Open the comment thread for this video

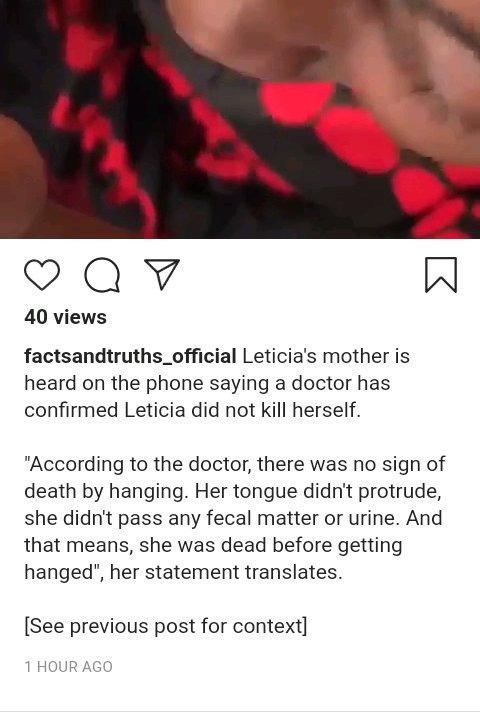pyautogui.click(x=102, y=275)
